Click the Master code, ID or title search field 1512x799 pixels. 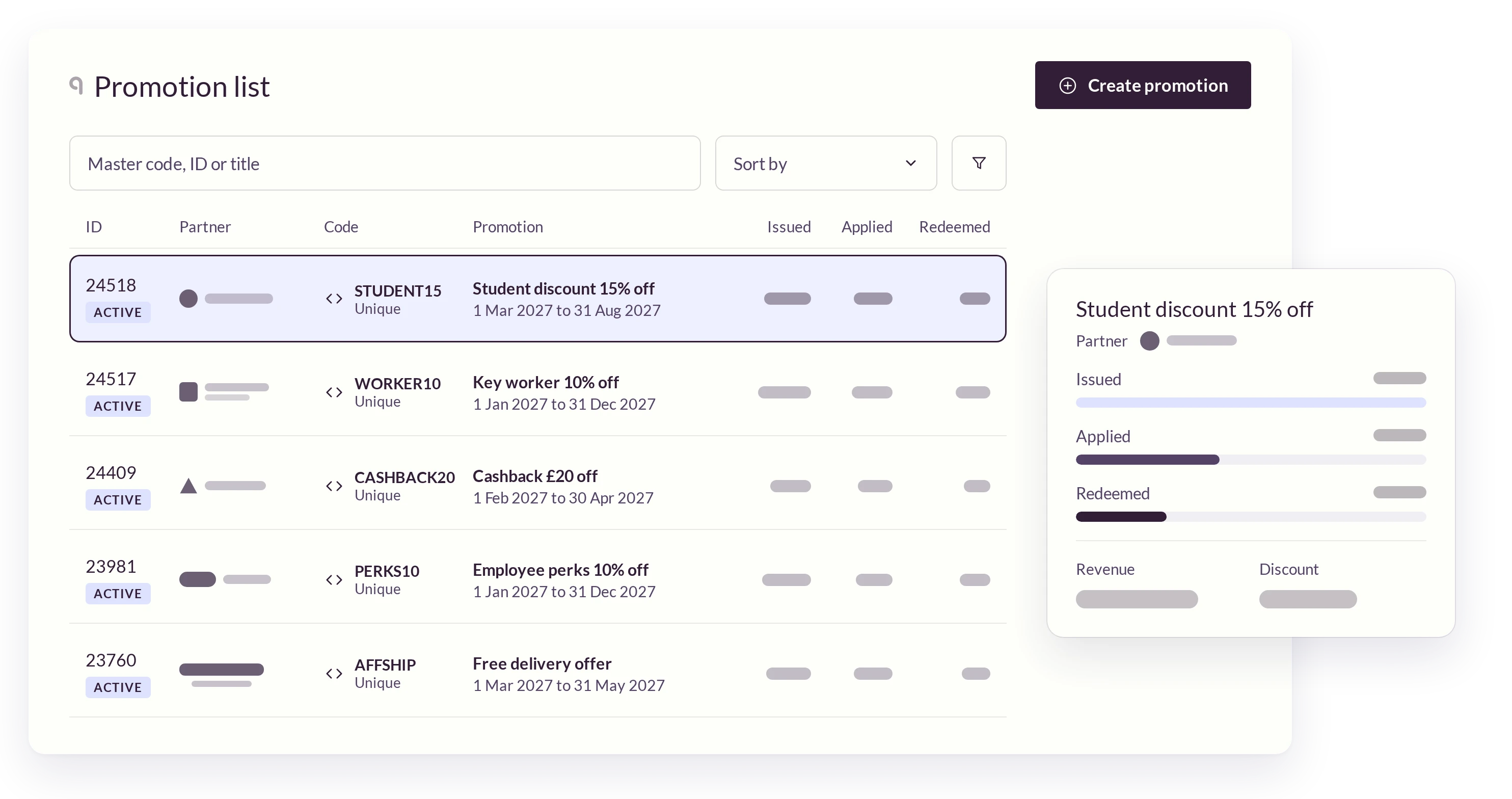(385, 163)
